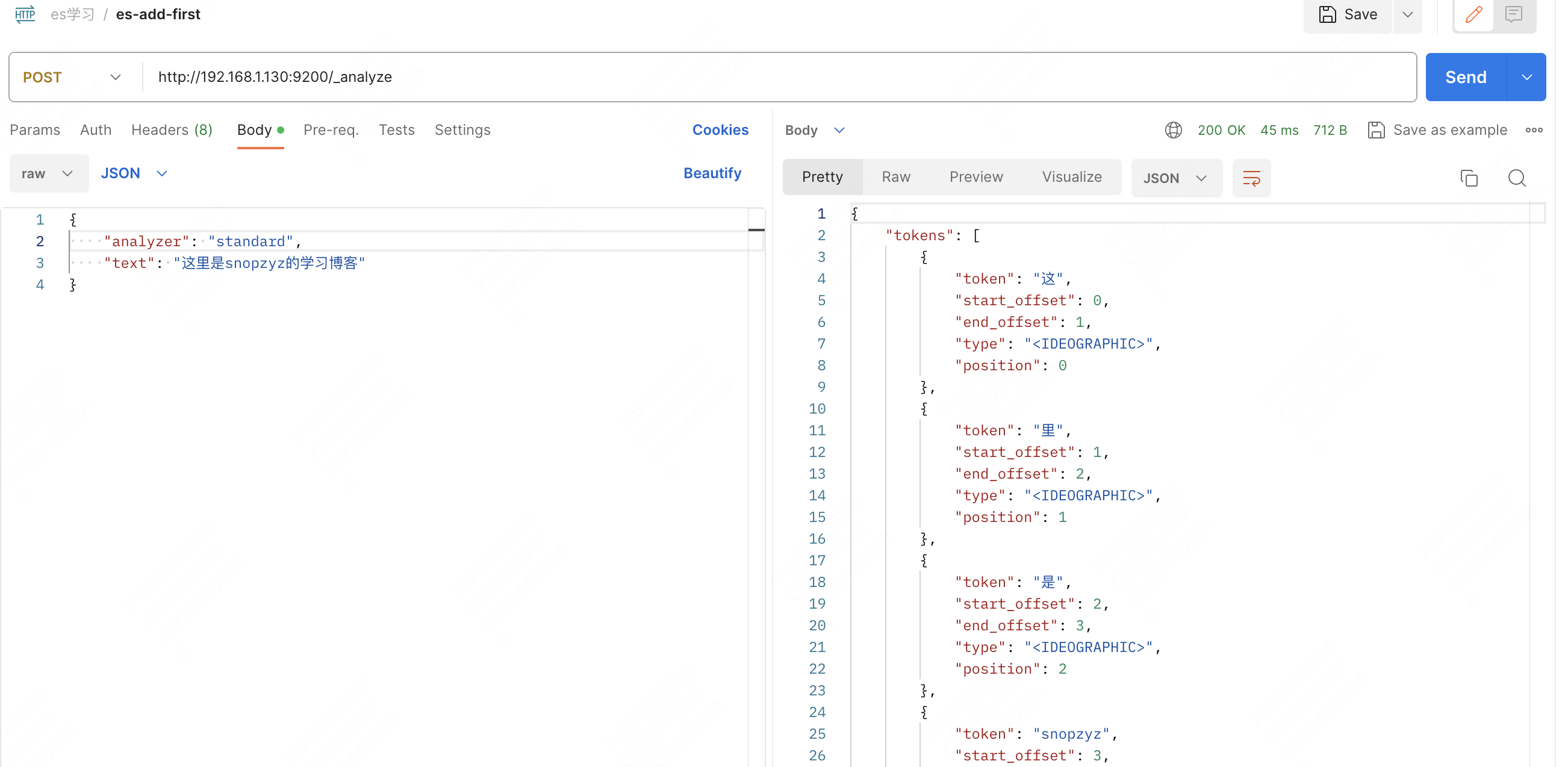Select the Preview response view
Viewport: 1568px width, 767px height.
[x=975, y=177]
